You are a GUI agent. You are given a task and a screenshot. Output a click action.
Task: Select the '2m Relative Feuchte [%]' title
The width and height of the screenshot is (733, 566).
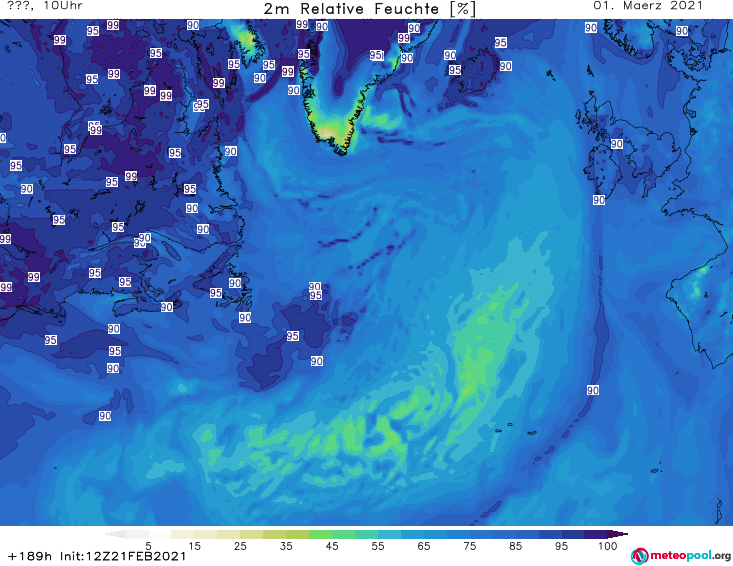[x=369, y=9]
